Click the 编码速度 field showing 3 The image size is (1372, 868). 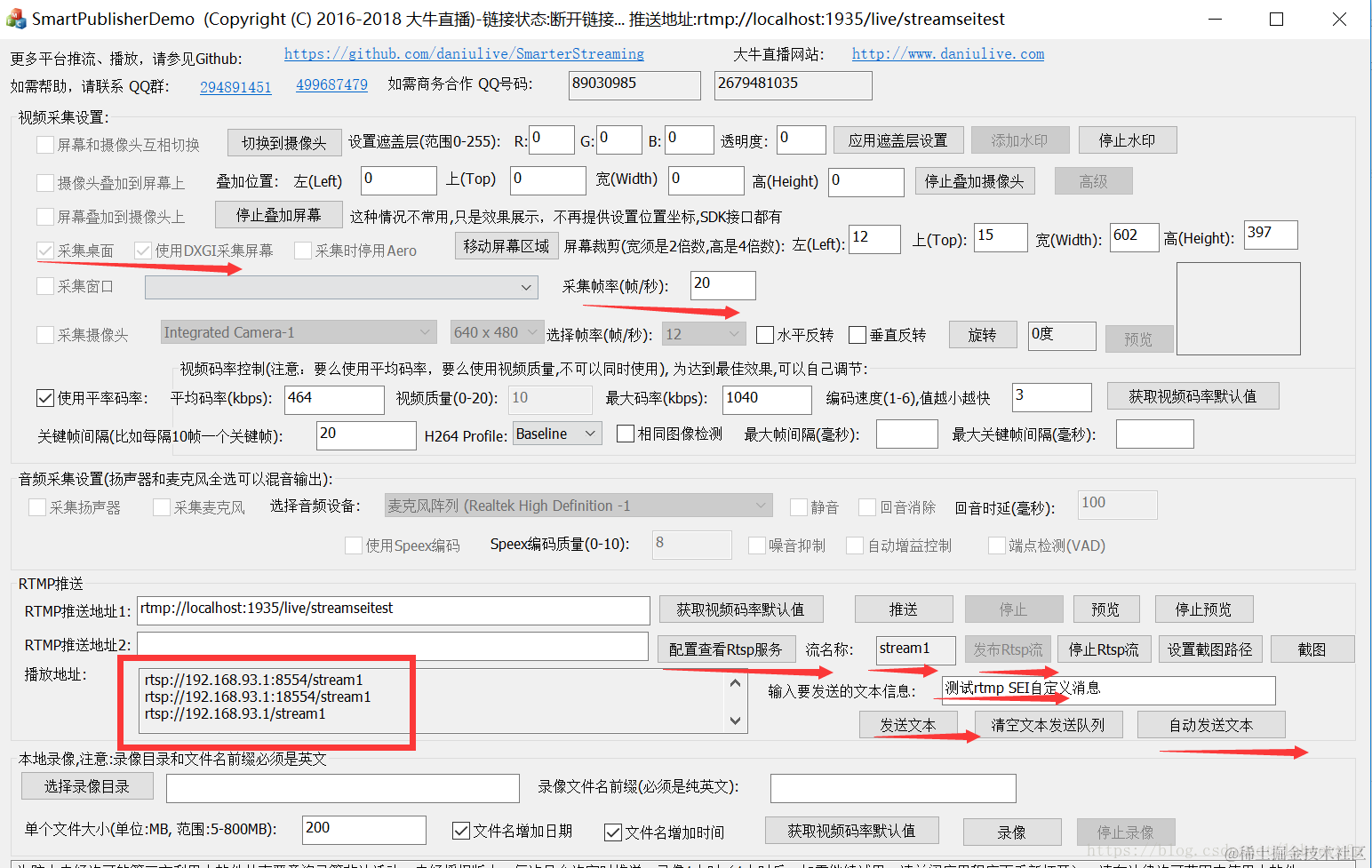point(1052,397)
